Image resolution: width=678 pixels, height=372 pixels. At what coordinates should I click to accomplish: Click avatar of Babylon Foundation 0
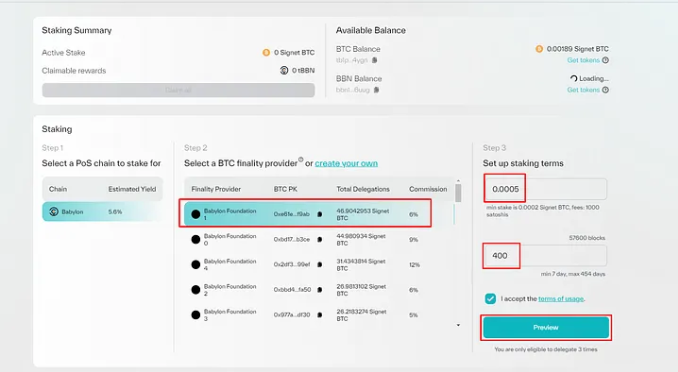(196, 239)
